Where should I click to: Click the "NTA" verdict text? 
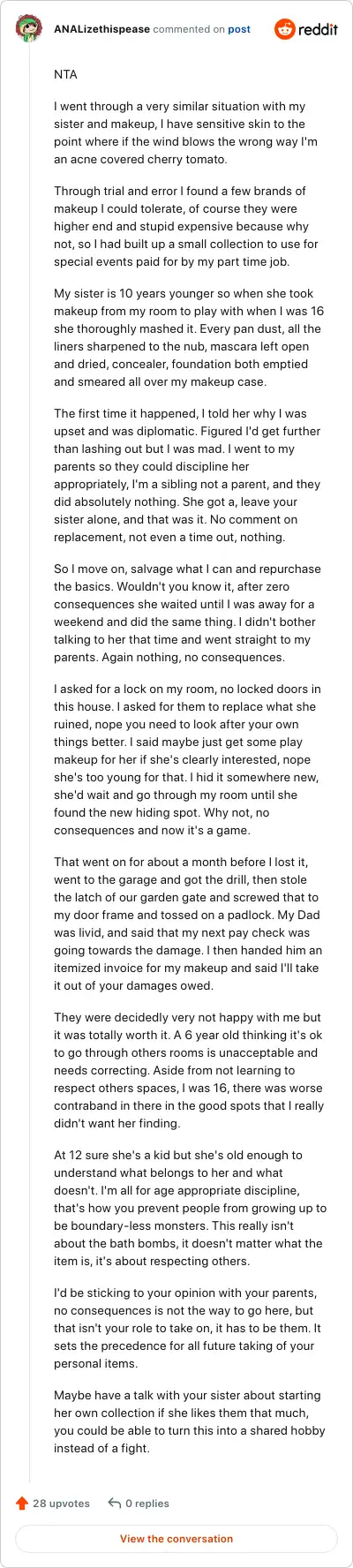(66, 75)
